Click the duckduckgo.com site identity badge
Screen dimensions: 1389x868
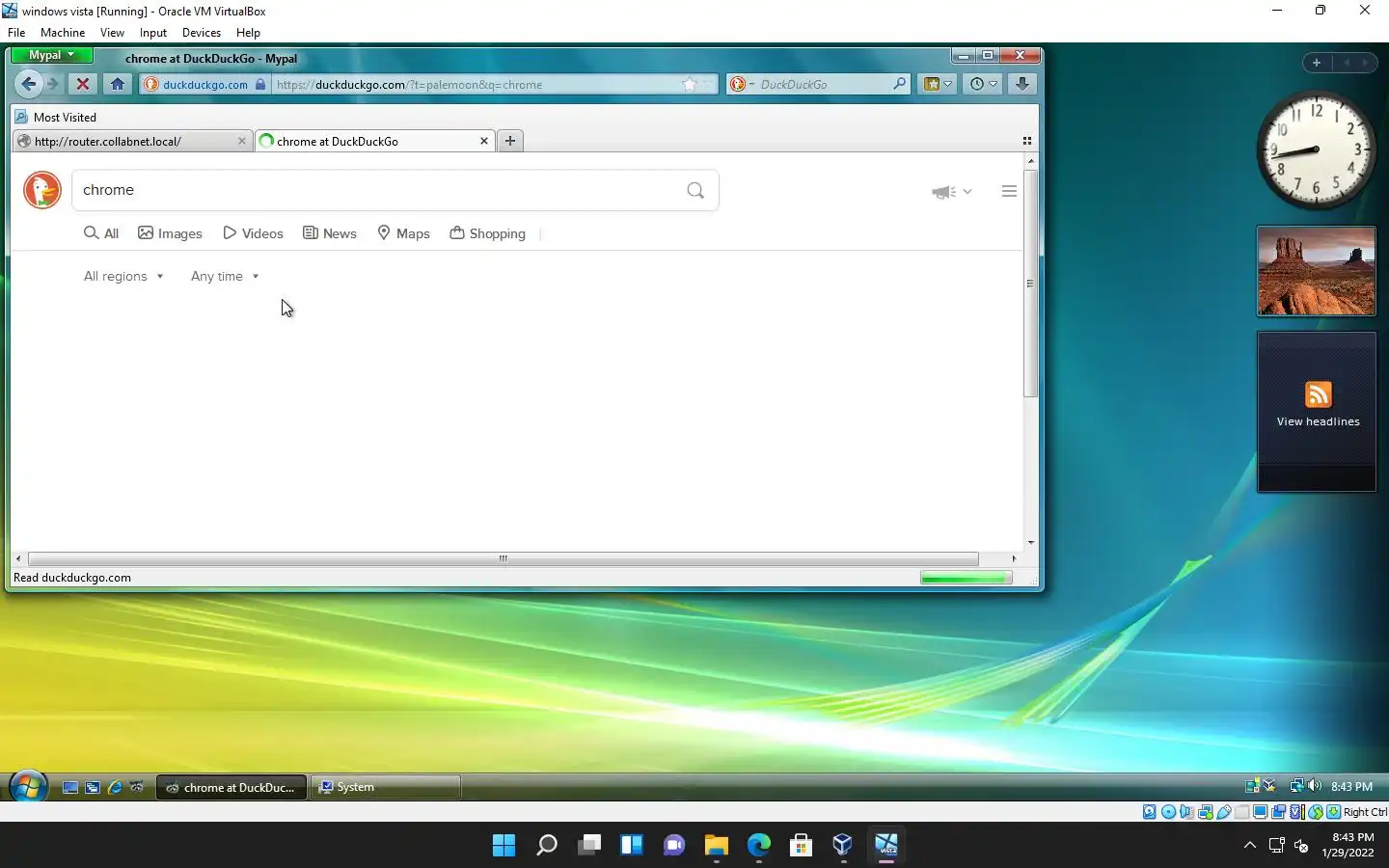pyautogui.click(x=205, y=85)
